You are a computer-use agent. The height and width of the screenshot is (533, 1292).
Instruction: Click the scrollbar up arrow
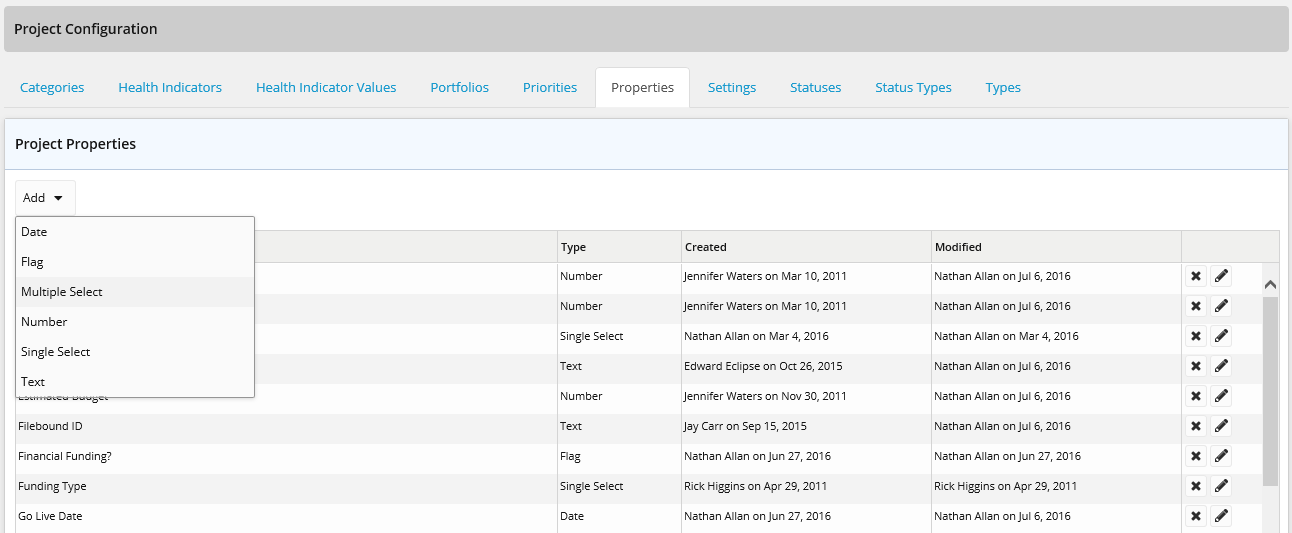tap(1270, 284)
